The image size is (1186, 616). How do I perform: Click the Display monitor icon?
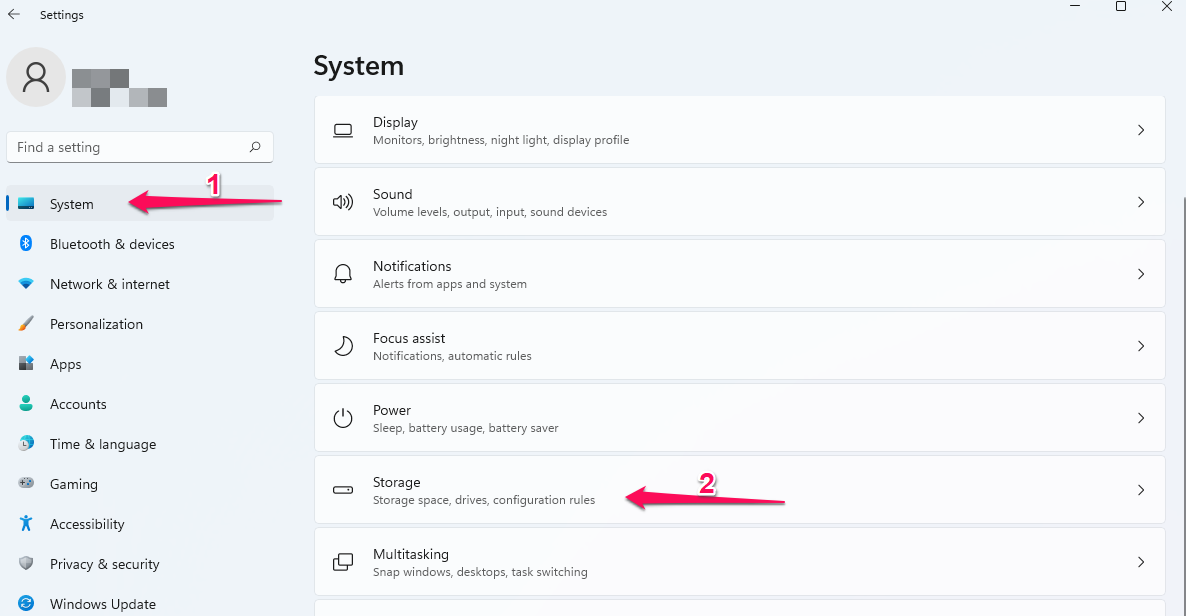343,130
